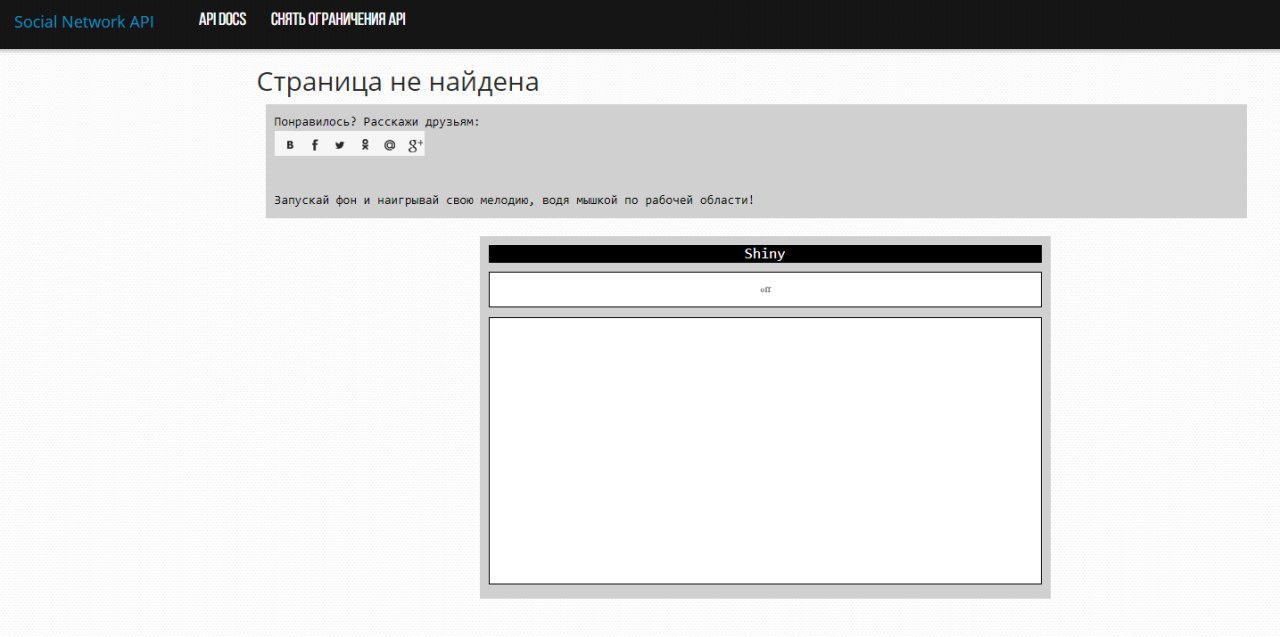Click the Shiny title bar
Image resolution: width=1280 pixels, height=637 pixels.
pos(765,254)
